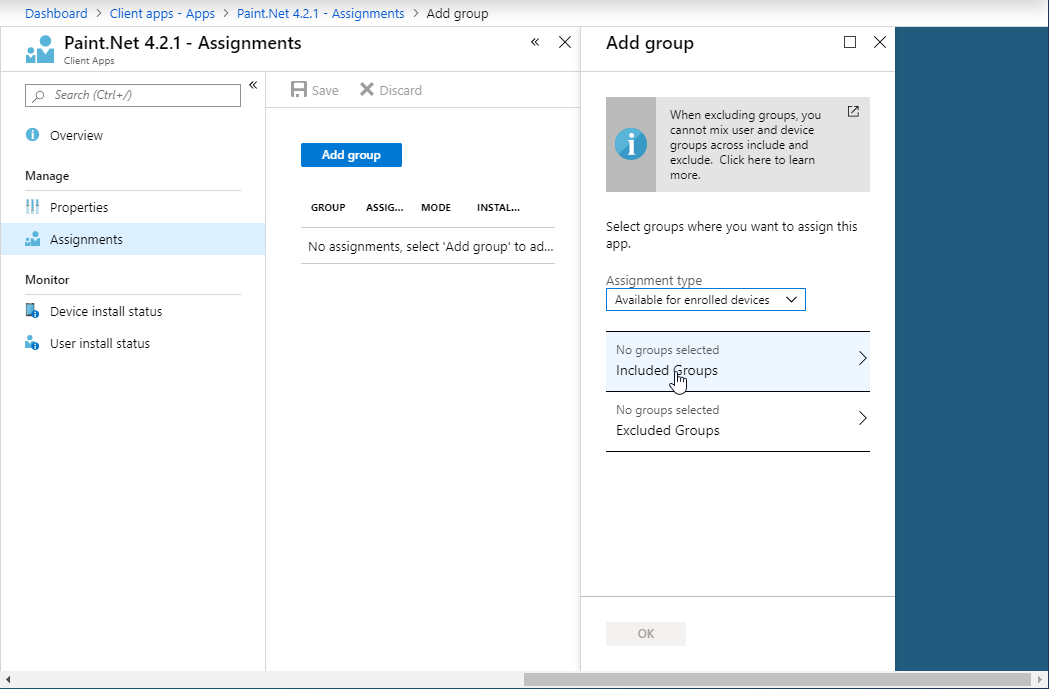Collapse the Assignments blade with double chevron
Image resolution: width=1049 pixels, height=689 pixels.
(535, 42)
